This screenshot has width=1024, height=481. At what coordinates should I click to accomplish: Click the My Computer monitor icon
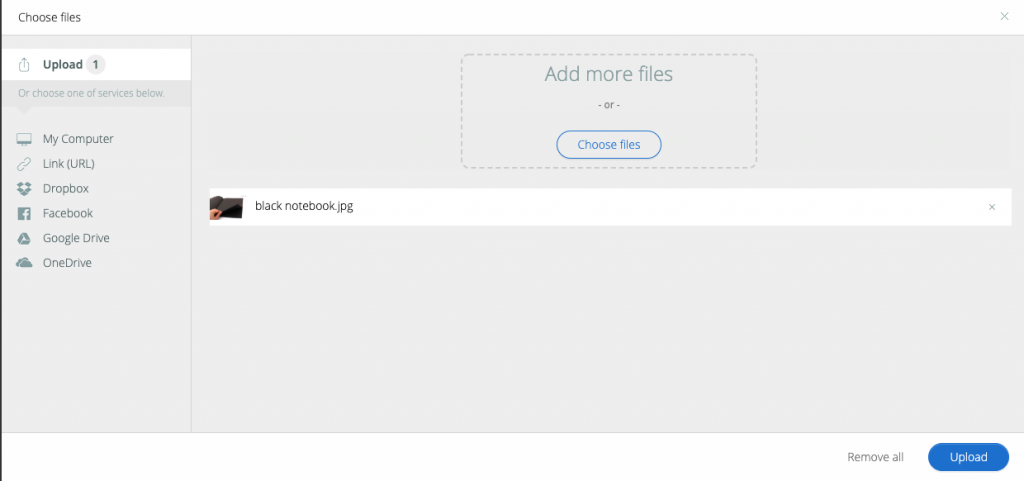[x=24, y=139]
